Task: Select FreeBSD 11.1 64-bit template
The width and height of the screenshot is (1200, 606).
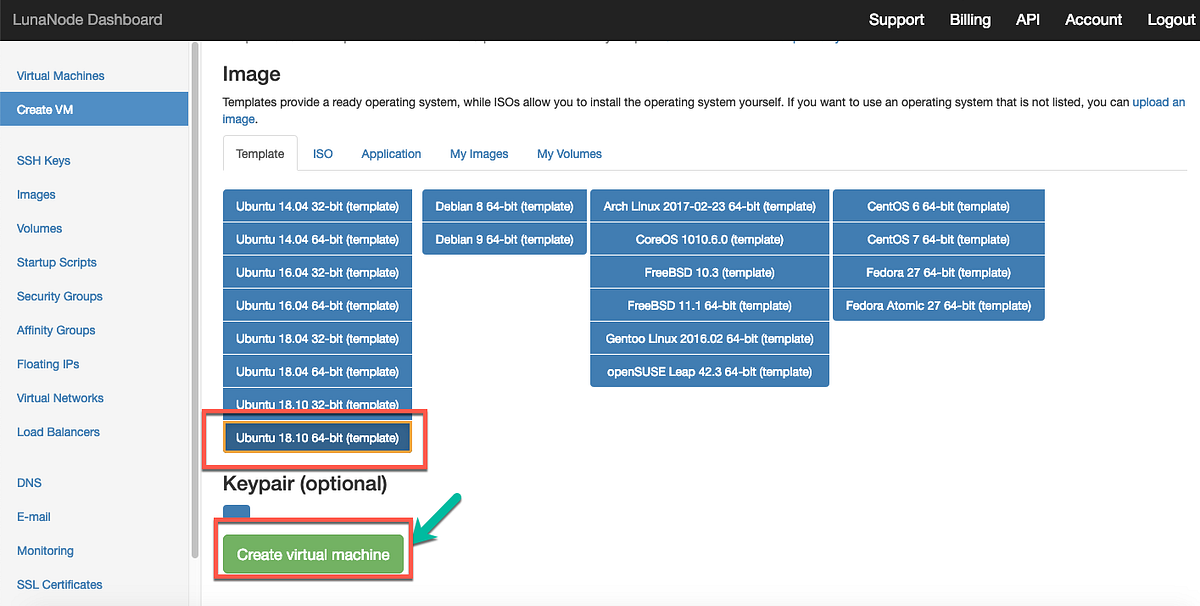Action: [x=710, y=306]
